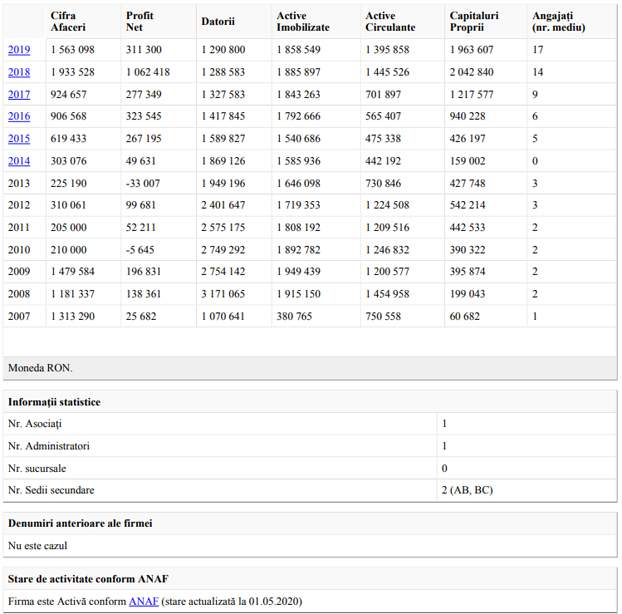Click the Moneda RON. note
This screenshot has height=614, width=622.
[40, 367]
